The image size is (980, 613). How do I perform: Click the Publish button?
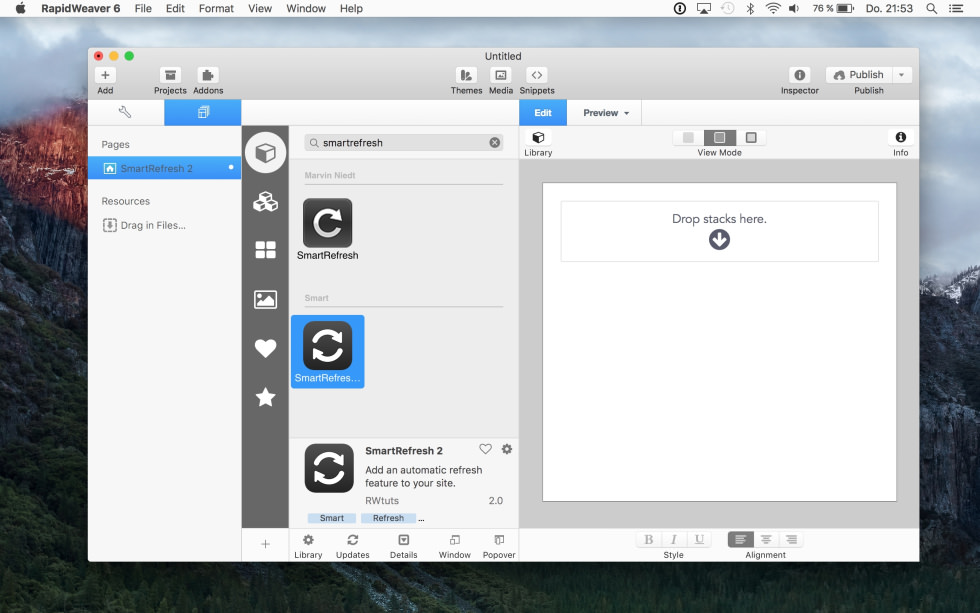[859, 75]
